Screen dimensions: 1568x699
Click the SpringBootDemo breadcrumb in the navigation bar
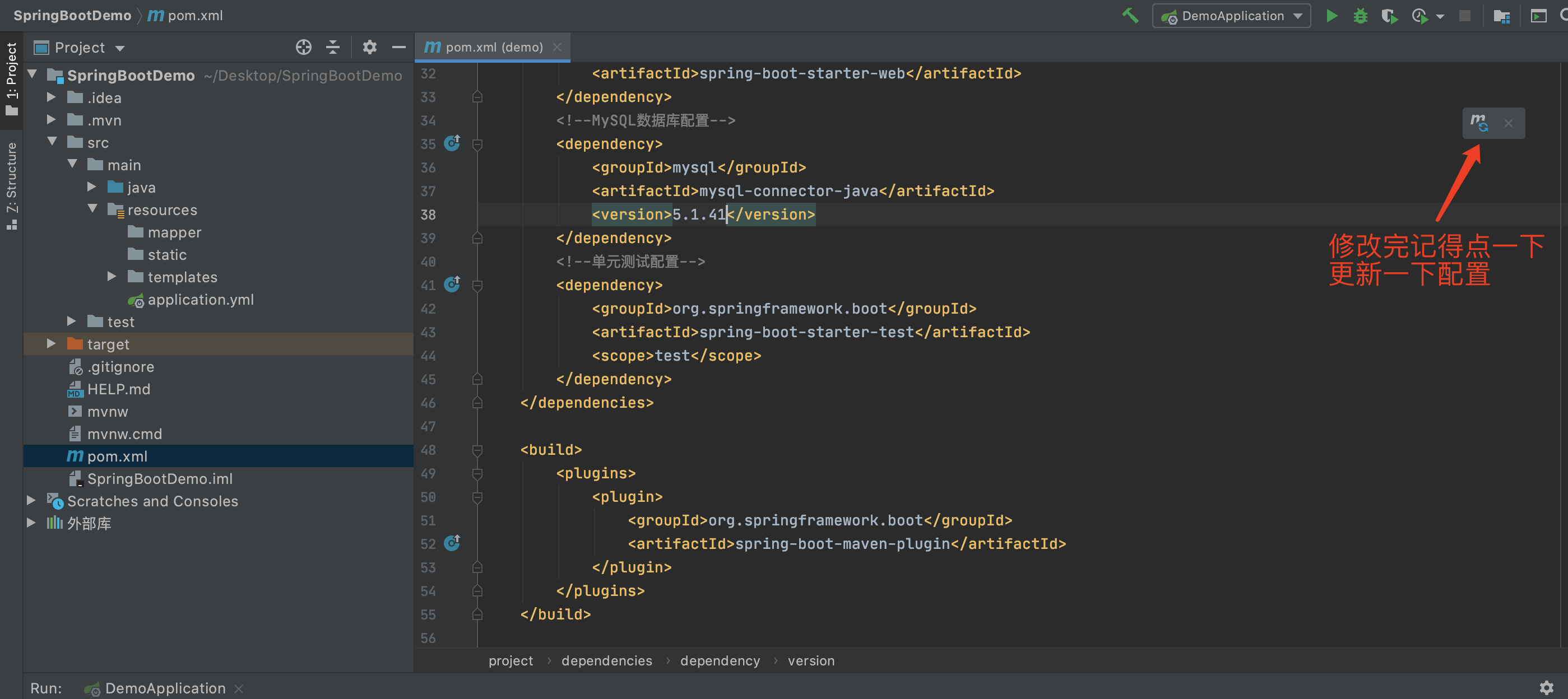[72, 16]
